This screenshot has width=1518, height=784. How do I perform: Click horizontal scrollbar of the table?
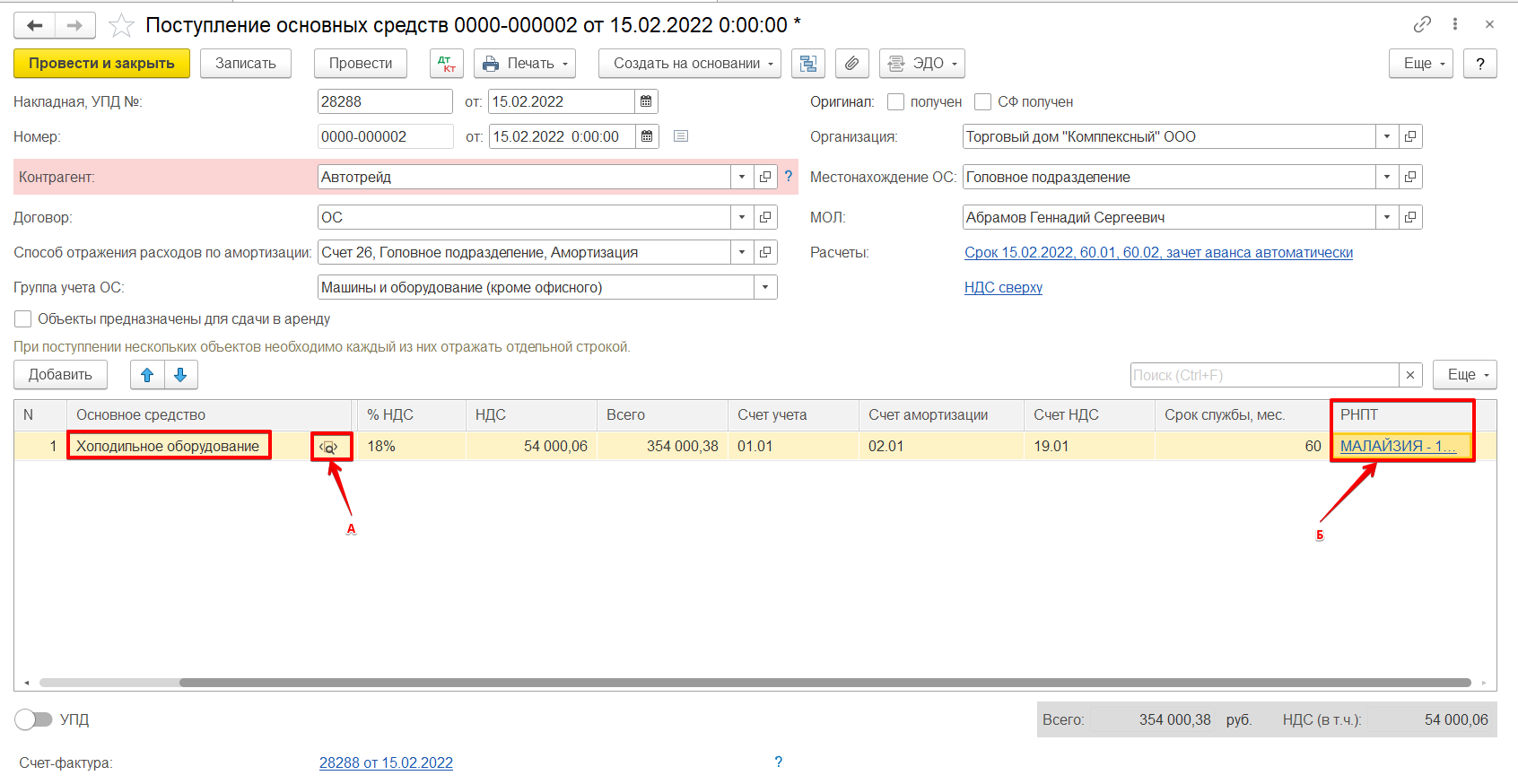[x=824, y=683]
